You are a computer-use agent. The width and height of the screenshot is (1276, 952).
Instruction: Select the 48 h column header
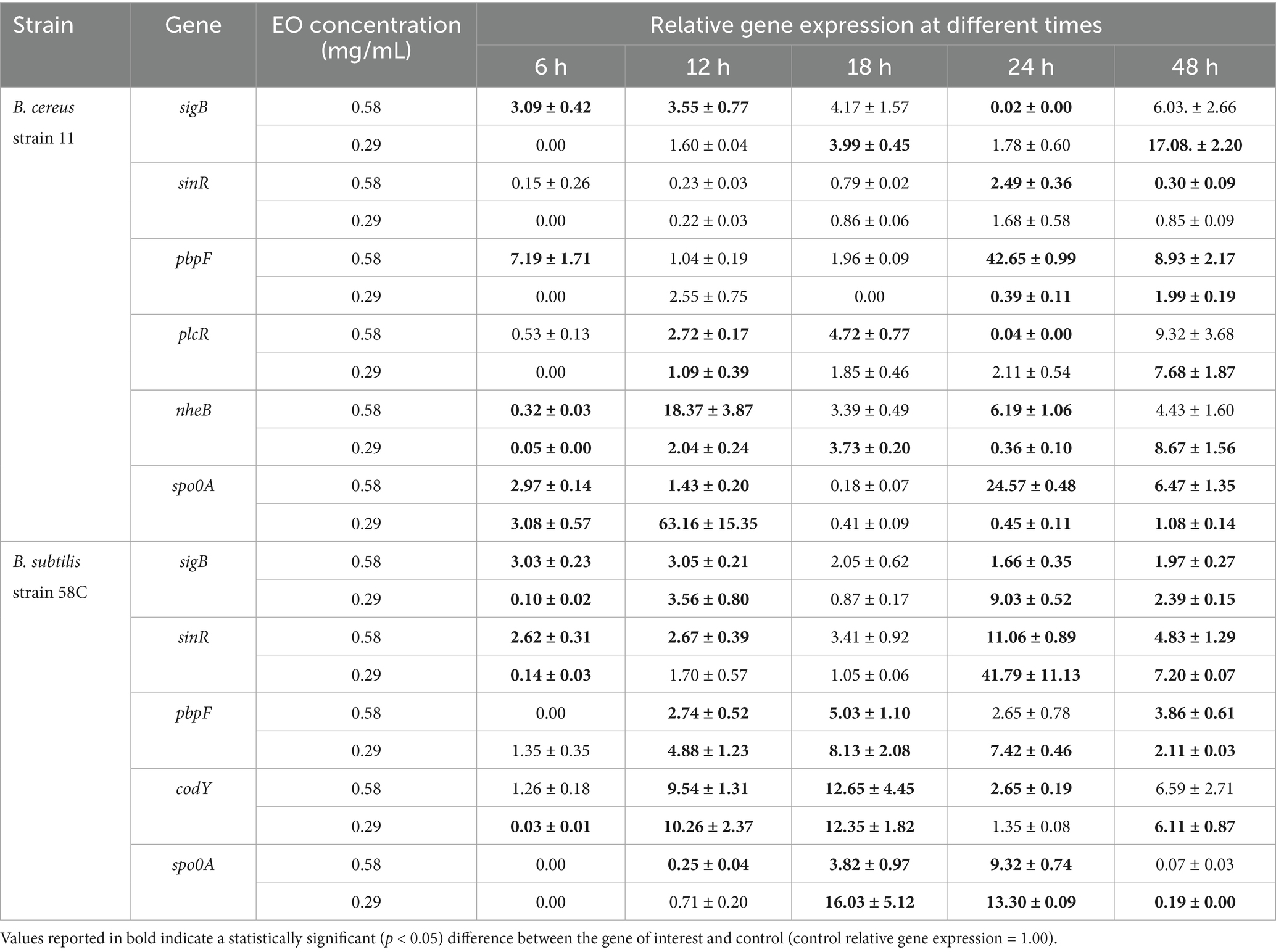[x=1195, y=67]
